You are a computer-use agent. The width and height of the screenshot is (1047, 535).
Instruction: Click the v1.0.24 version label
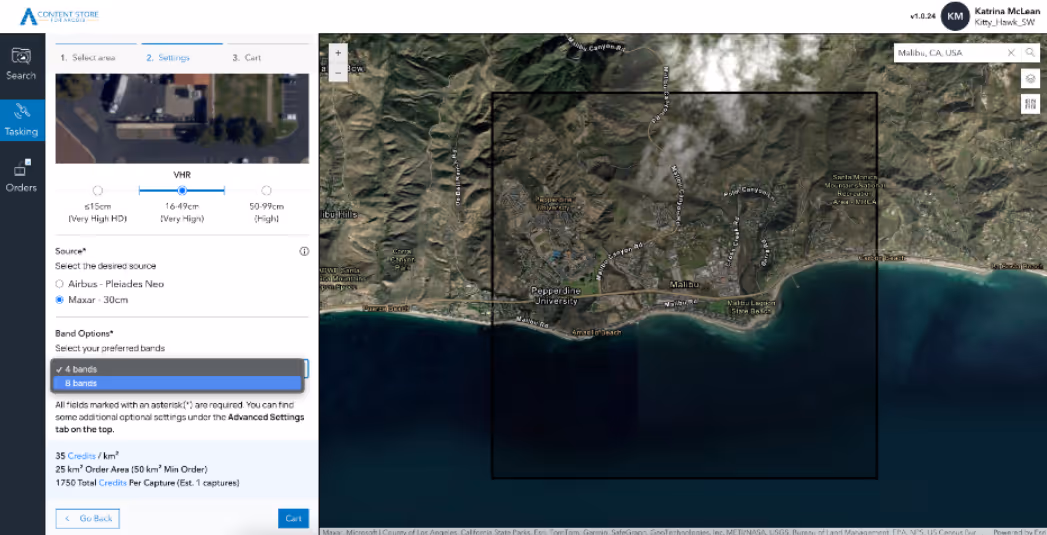coord(923,16)
